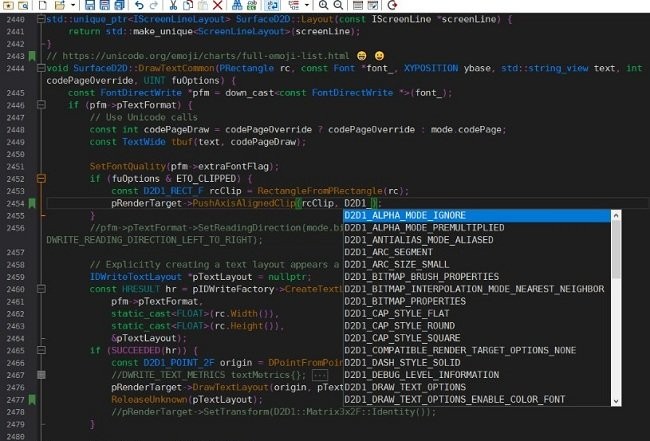Open Find with the binoculars icon
The image size is (650, 441).
[x=236, y=5]
